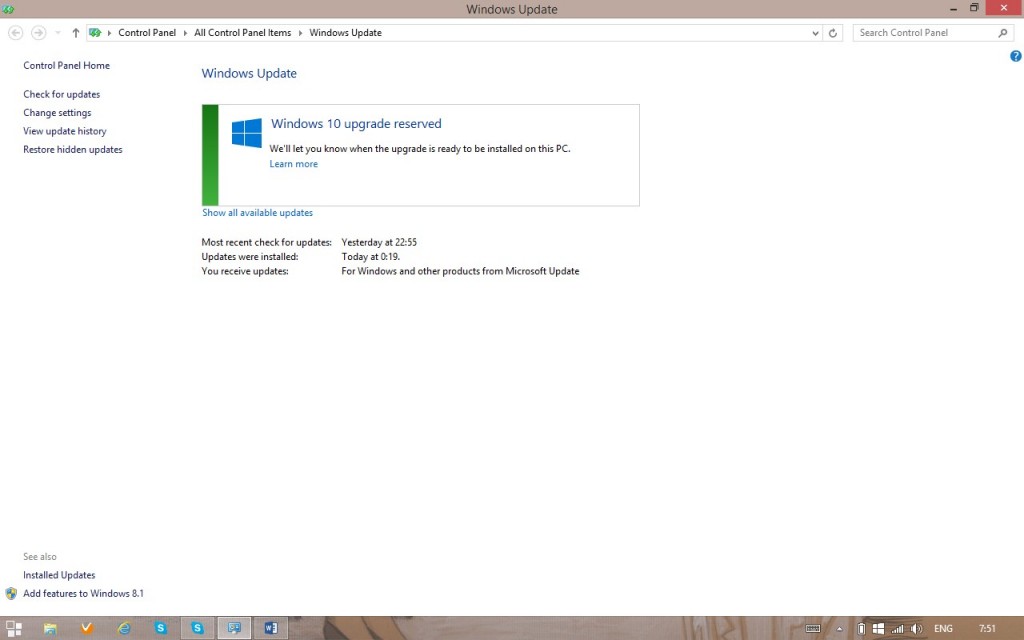This screenshot has height=640, width=1024.
Task: Open the touch keyboard from the taskbar
Action: click(x=813, y=628)
